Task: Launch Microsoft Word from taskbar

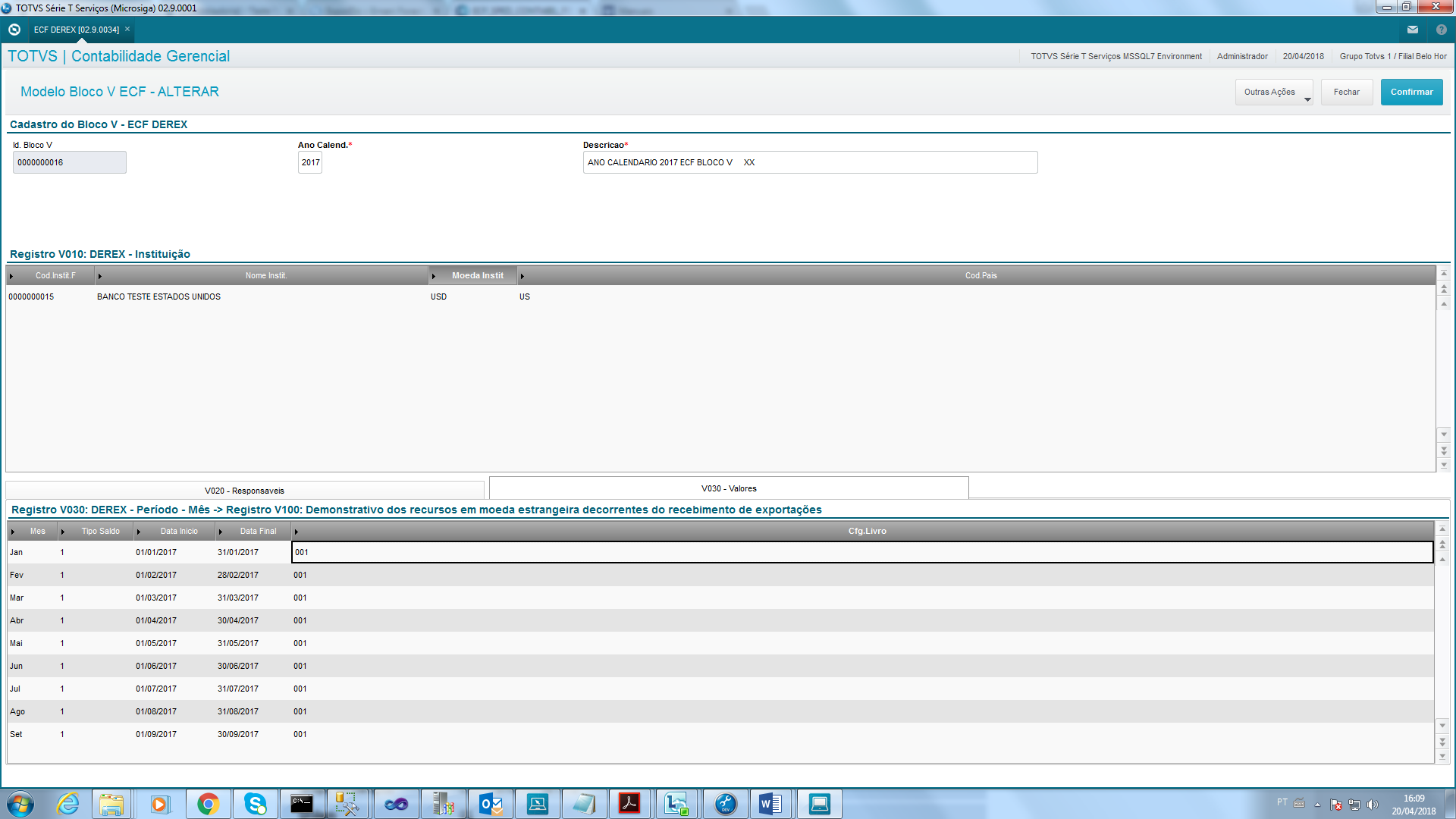Action: pos(770,804)
